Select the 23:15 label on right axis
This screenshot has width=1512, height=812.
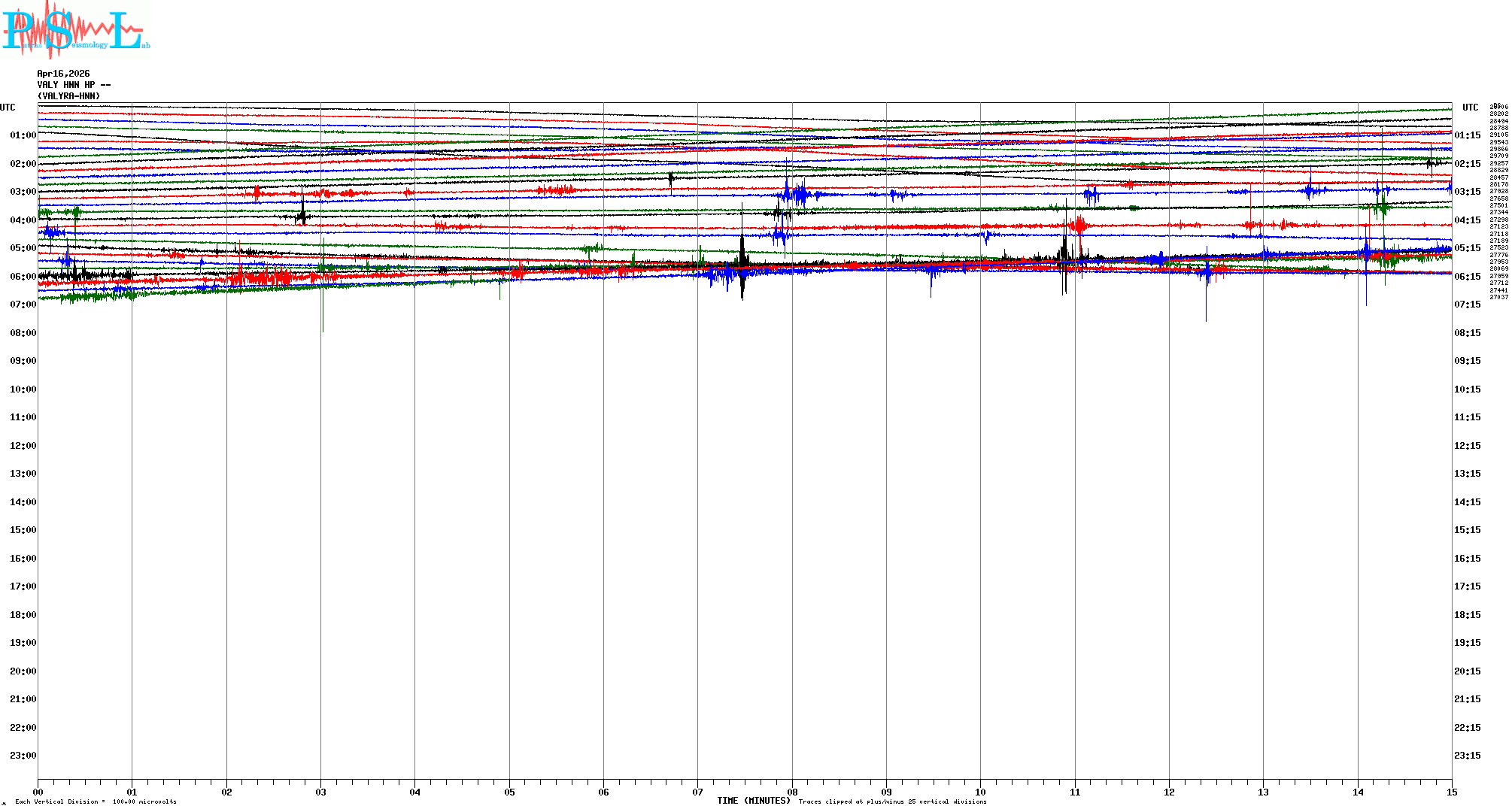(1467, 756)
